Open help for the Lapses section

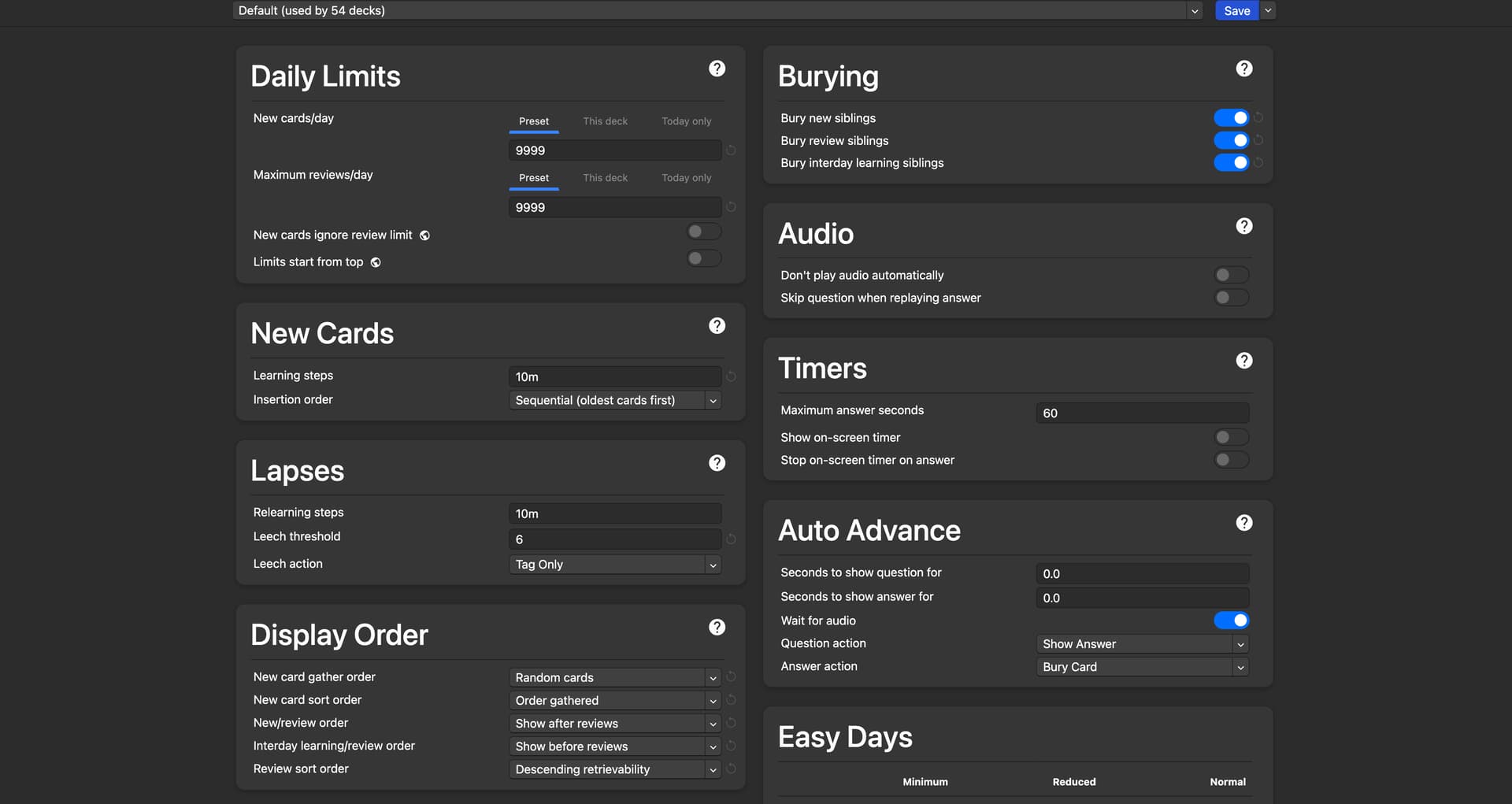click(717, 463)
